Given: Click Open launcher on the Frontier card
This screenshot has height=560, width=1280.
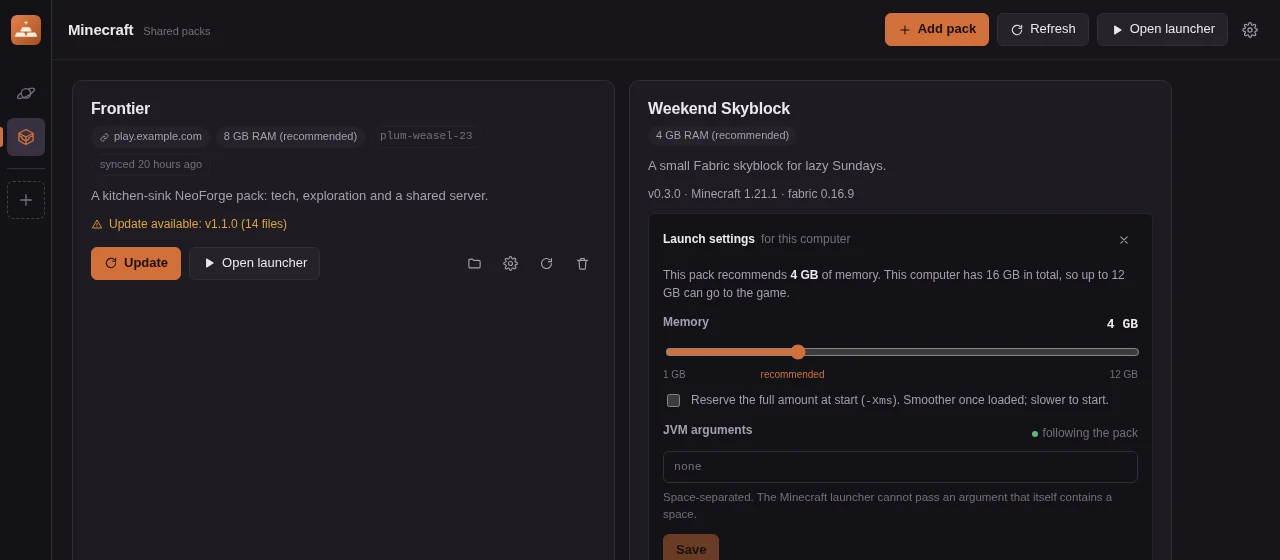Looking at the screenshot, I should pos(255,263).
